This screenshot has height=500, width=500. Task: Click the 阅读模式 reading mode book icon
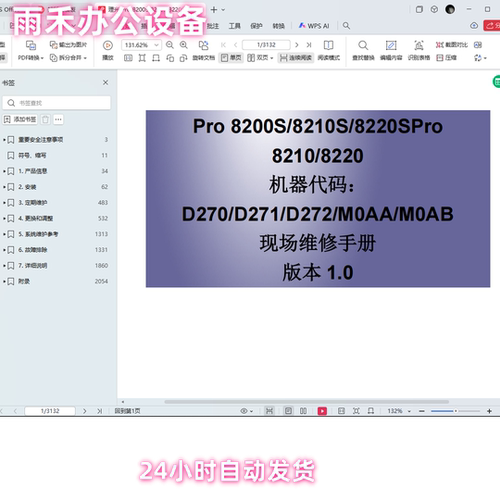tap(328, 45)
